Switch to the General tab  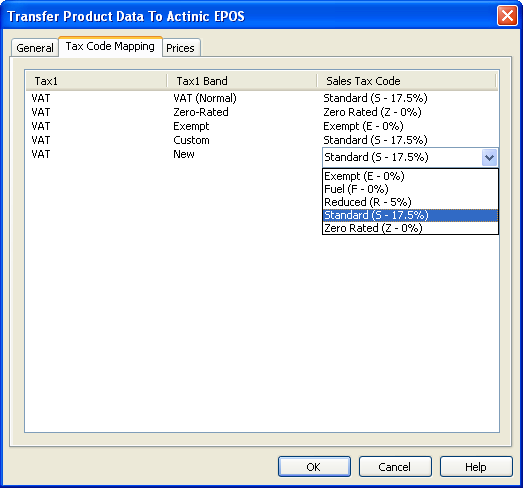point(35,48)
